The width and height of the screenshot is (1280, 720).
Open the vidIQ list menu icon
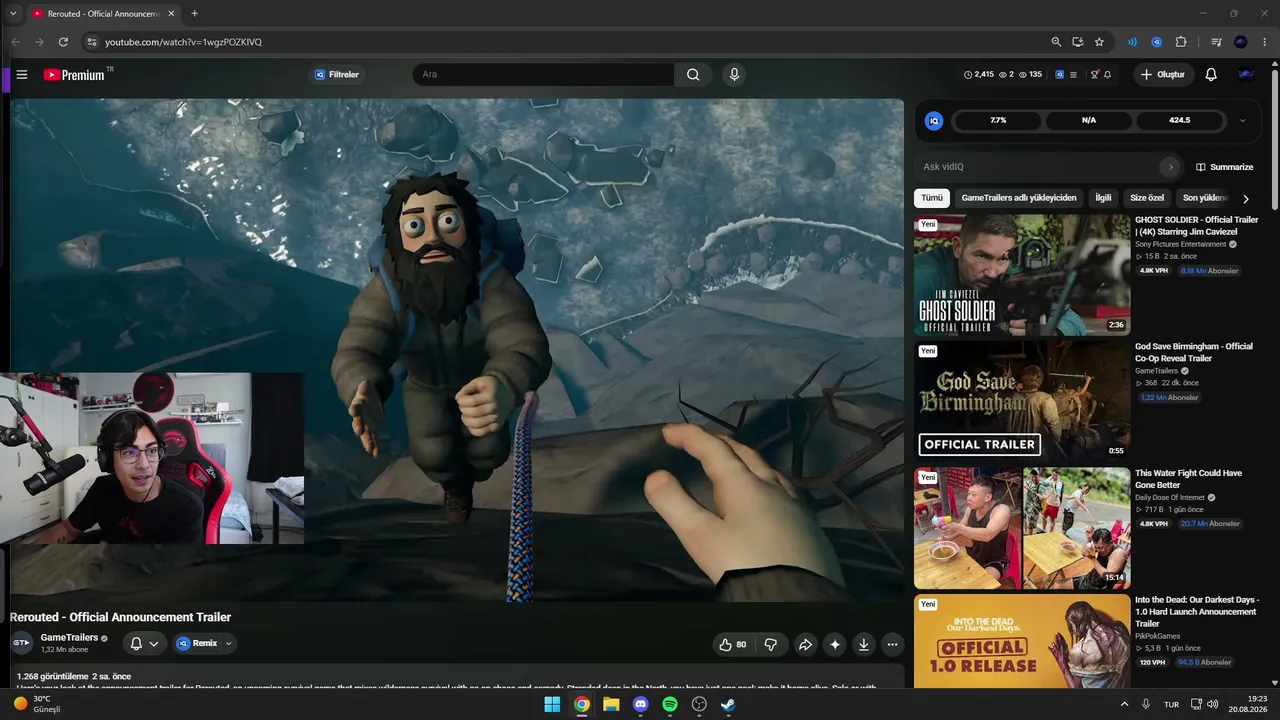pyautogui.click(x=1073, y=75)
